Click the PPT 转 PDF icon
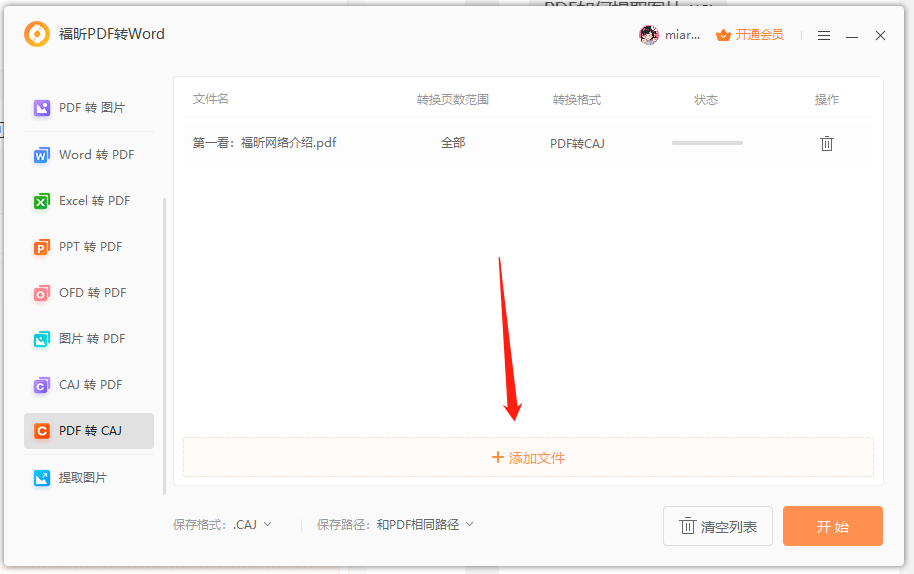 (41, 247)
